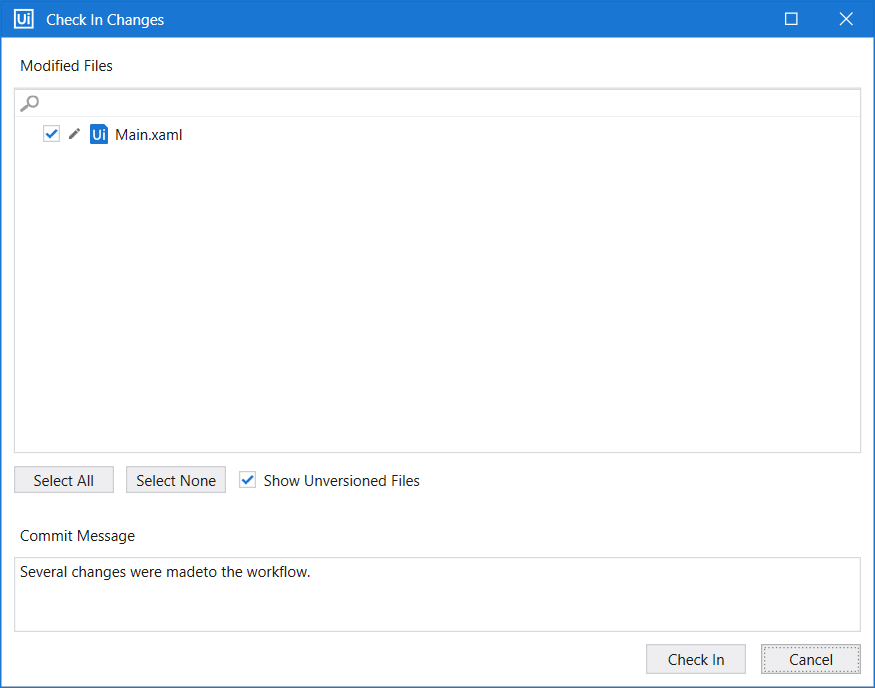
Task: Click the pencil modified-file icon beside Main.xaml
Action: pos(73,133)
